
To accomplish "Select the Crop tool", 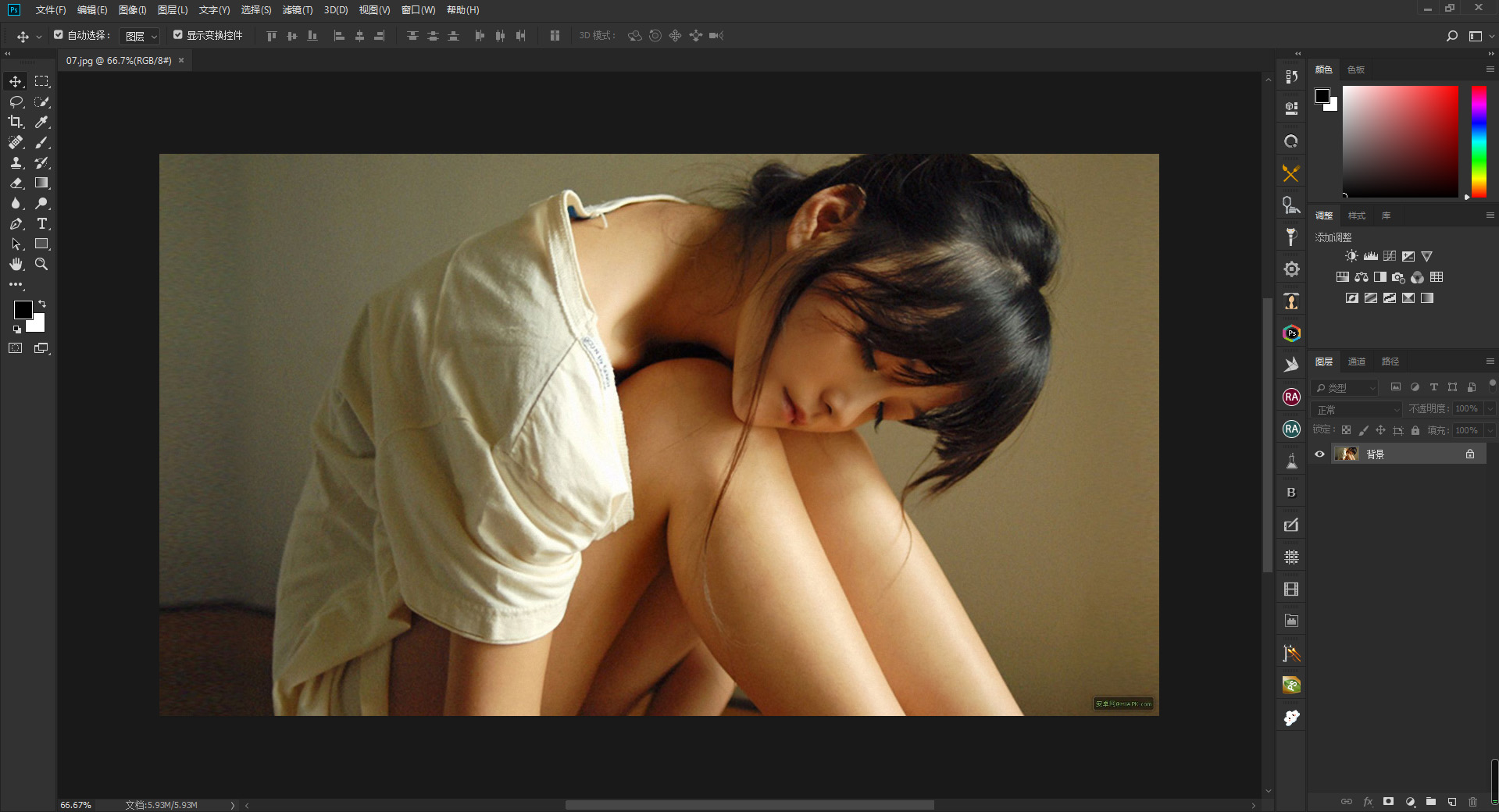I will pos(16,122).
